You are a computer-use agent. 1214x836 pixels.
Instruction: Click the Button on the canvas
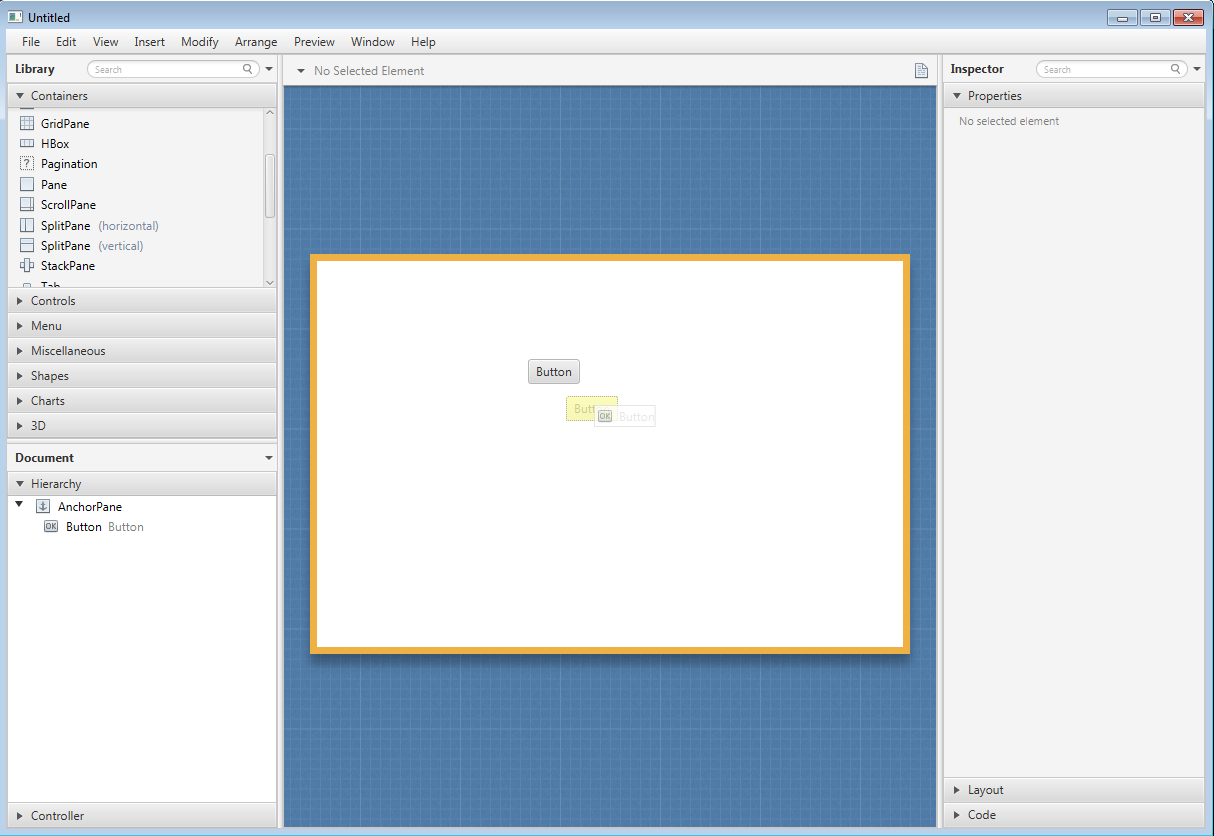[x=553, y=372]
